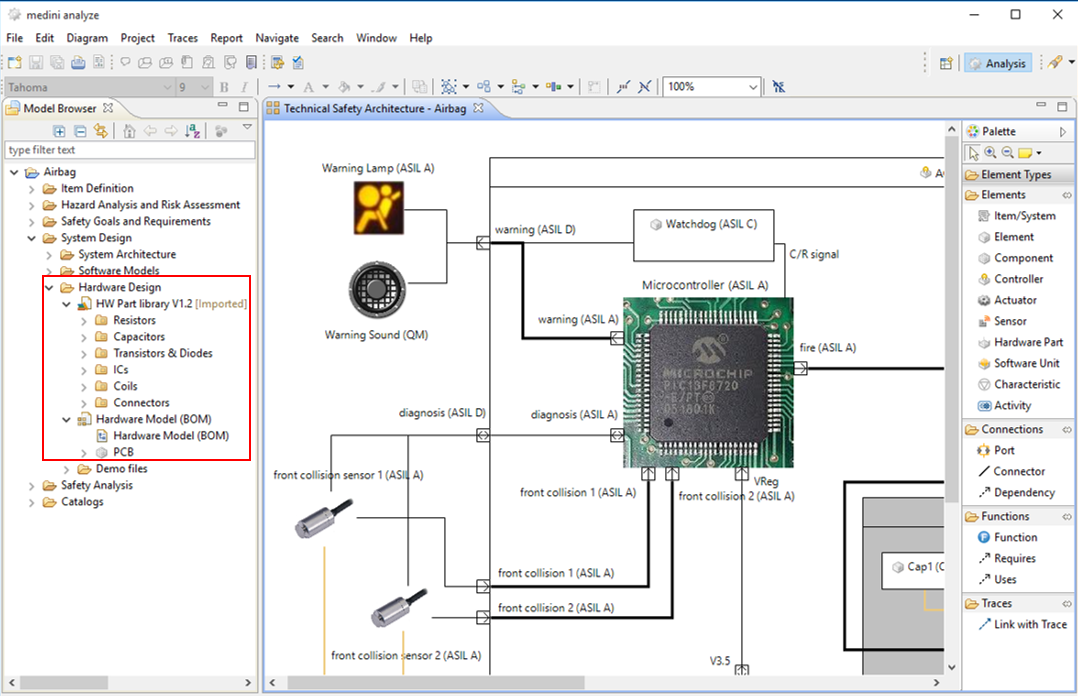Close the Technical Safety Architecture tab

[478, 108]
